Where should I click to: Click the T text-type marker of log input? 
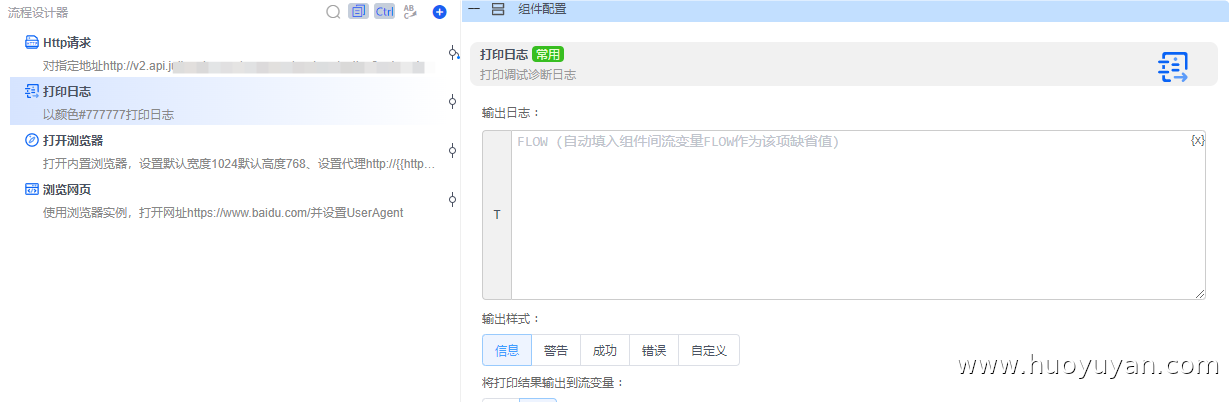click(x=497, y=214)
